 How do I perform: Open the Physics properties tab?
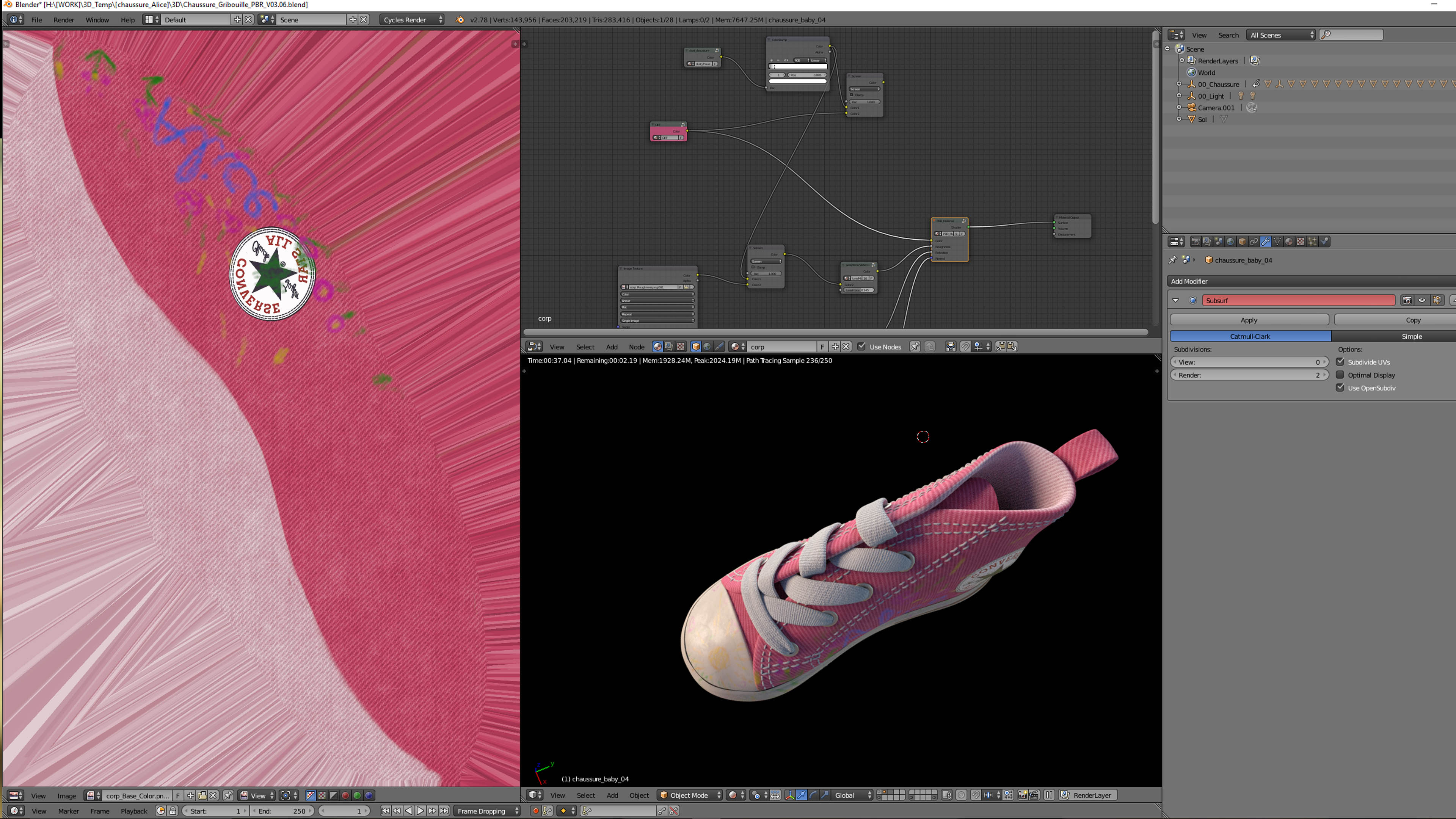pyautogui.click(x=1324, y=242)
